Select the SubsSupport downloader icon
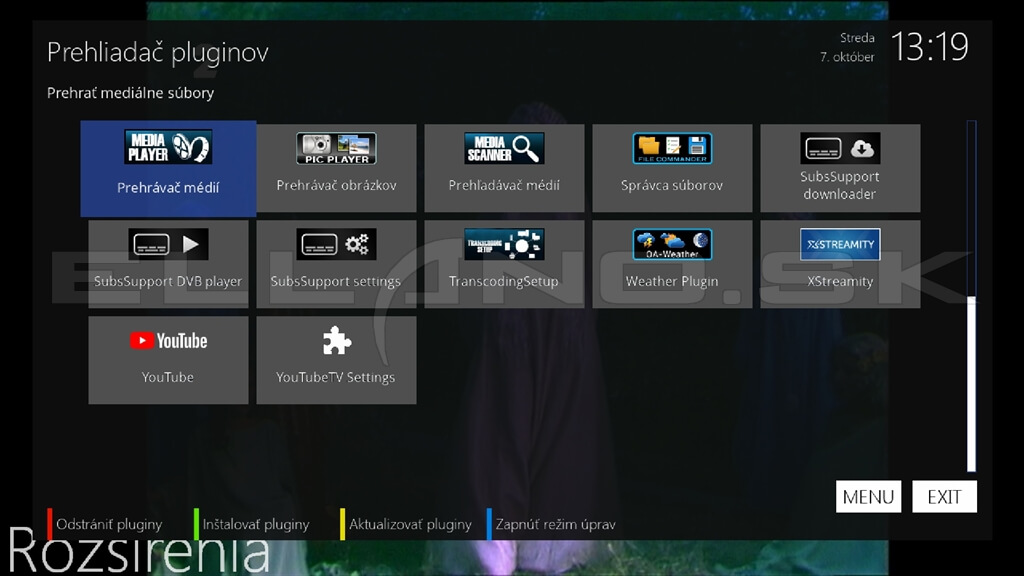1024x576 pixels. pos(840,148)
